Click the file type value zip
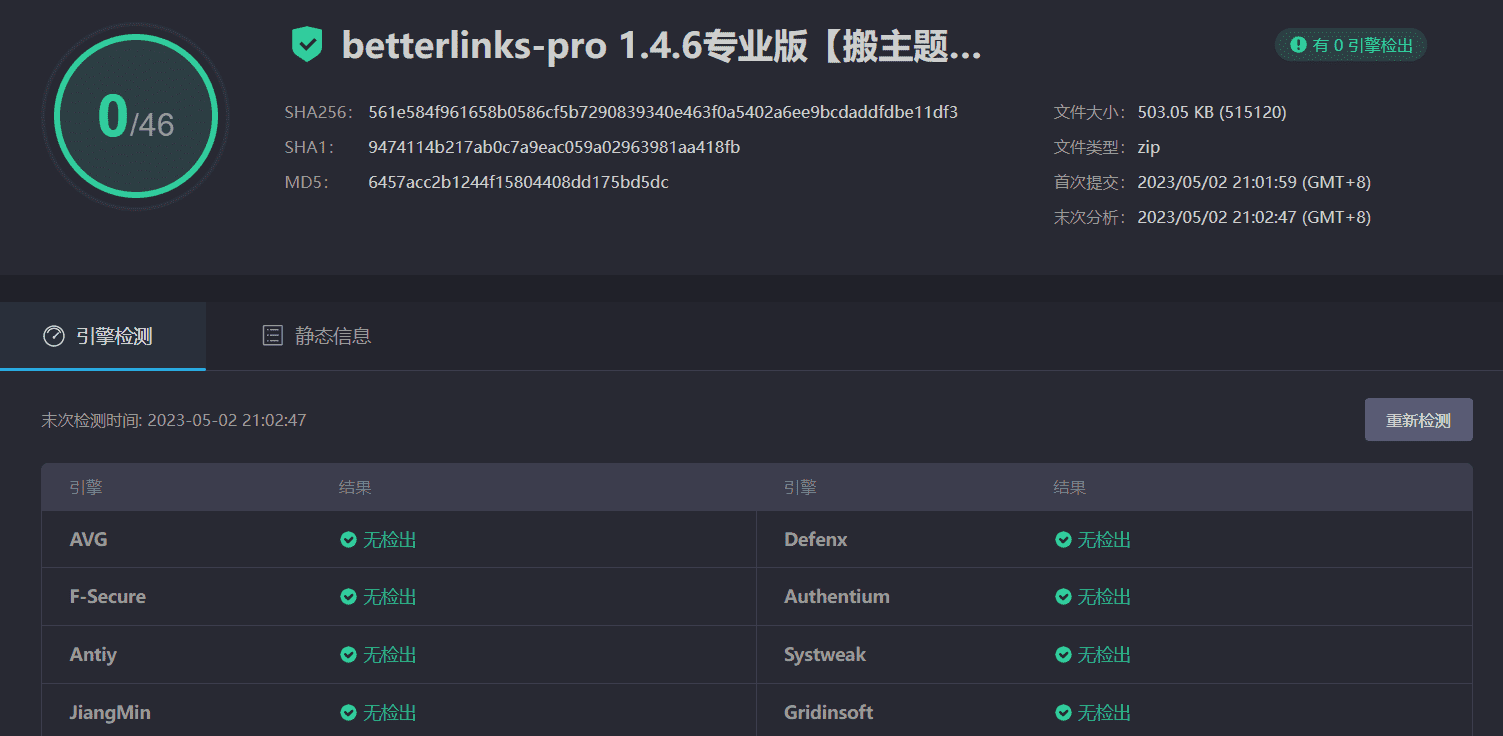1503x736 pixels. 1148,147
